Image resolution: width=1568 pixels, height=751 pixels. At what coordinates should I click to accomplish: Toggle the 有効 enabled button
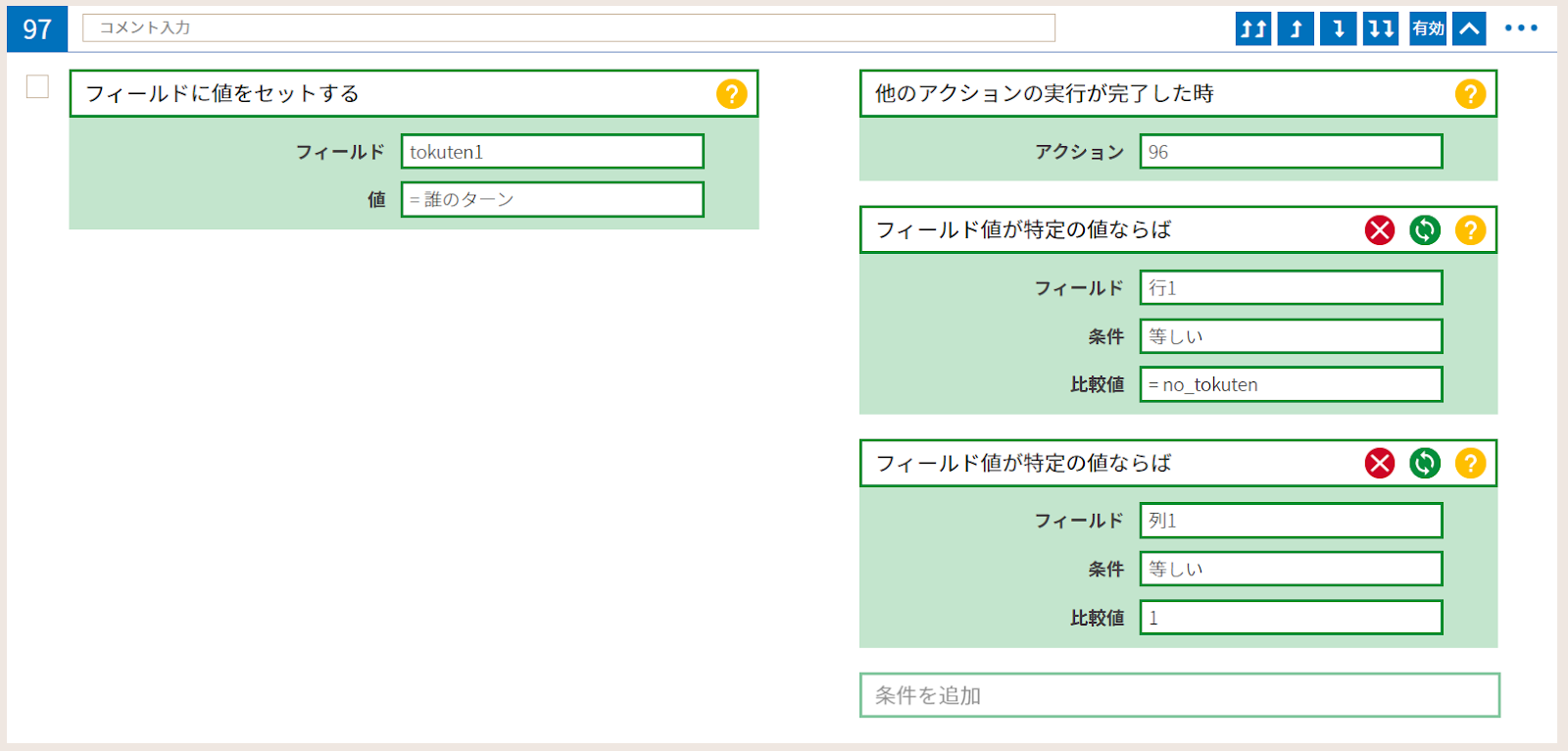[x=1428, y=28]
